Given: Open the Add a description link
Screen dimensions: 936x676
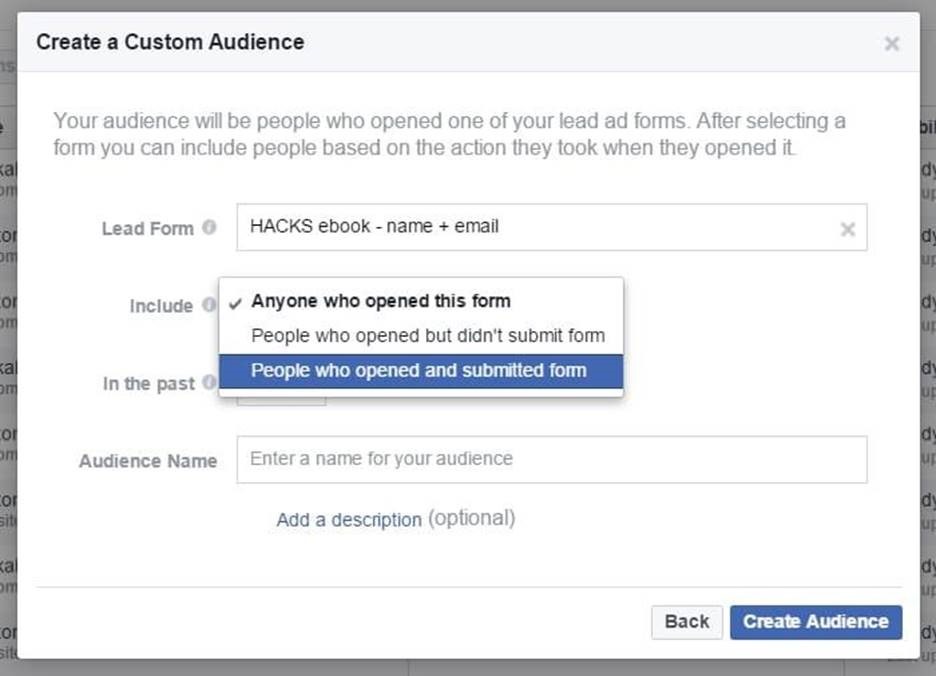Looking at the screenshot, I should tap(349, 520).
